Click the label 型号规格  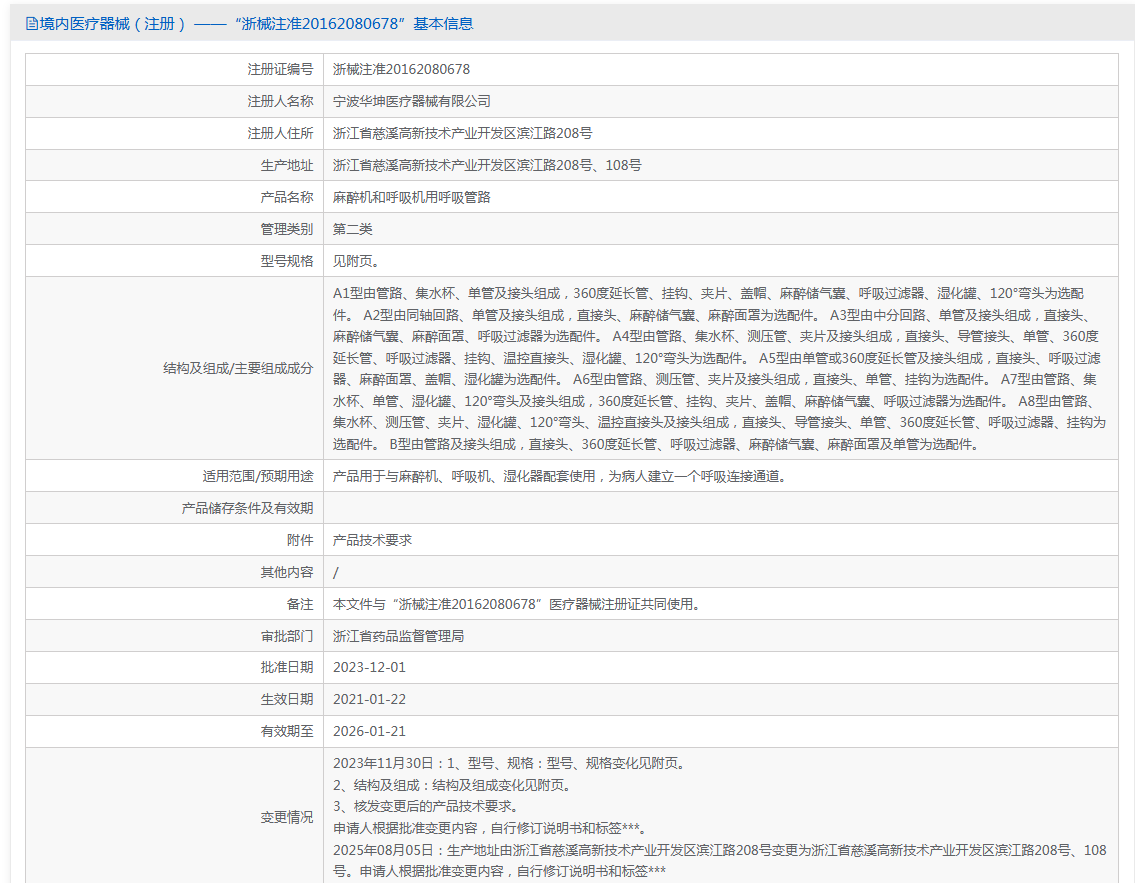click(287, 261)
